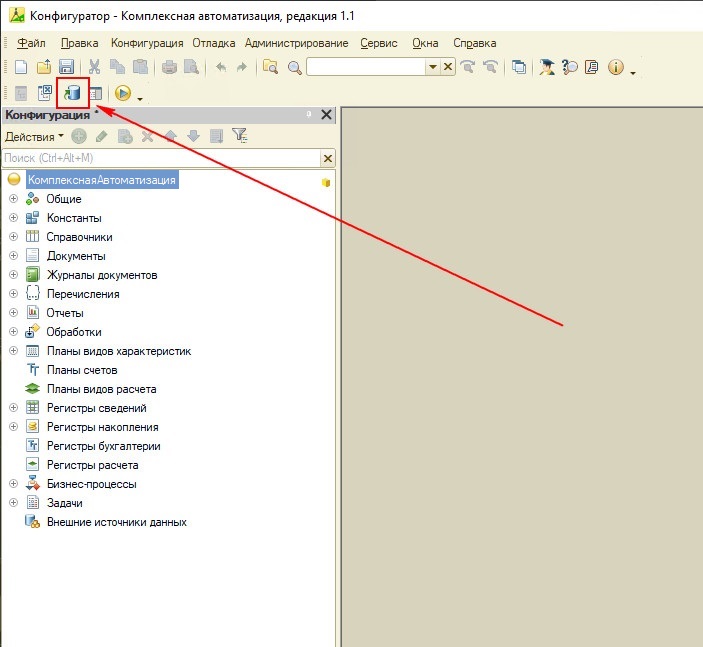Click the Print preview icon
703x647 pixels.
pos(191,67)
